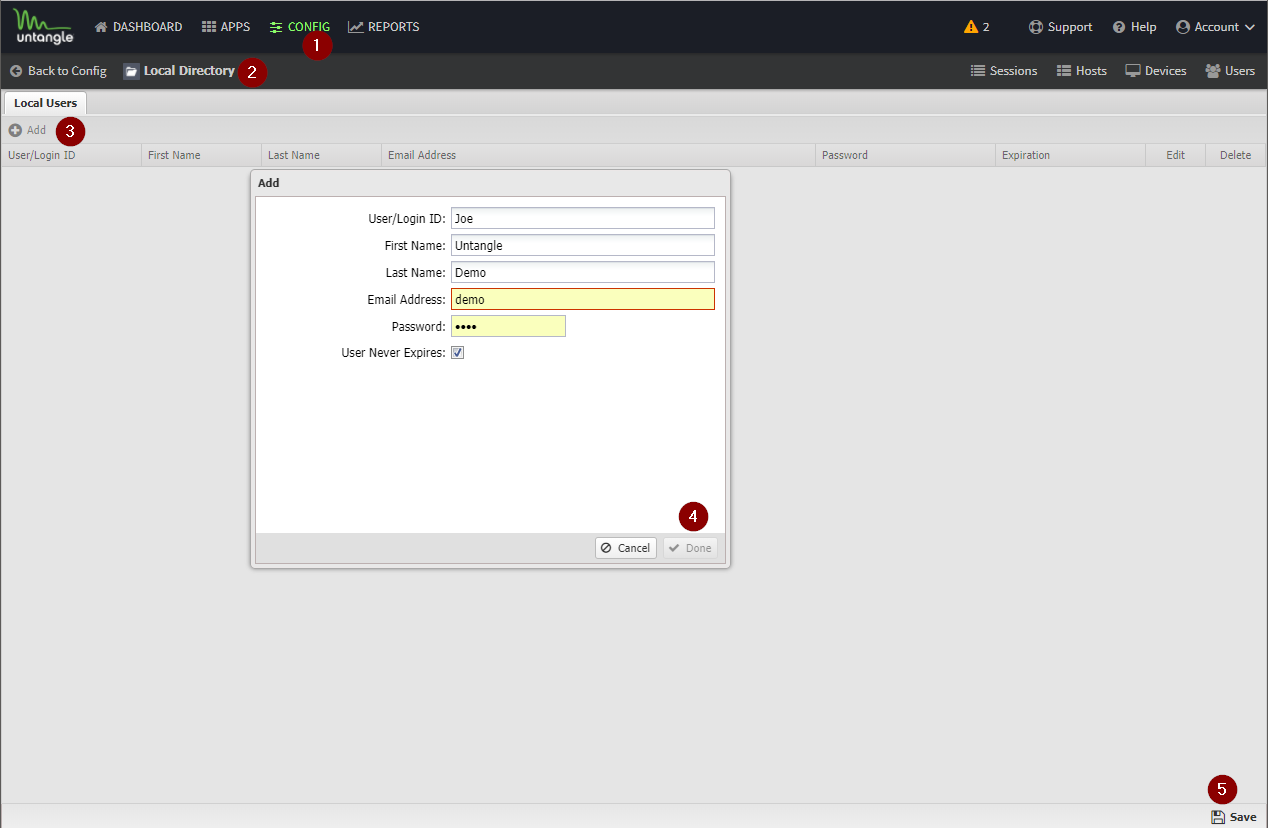Click the Help question mark icon

pos(1119,27)
